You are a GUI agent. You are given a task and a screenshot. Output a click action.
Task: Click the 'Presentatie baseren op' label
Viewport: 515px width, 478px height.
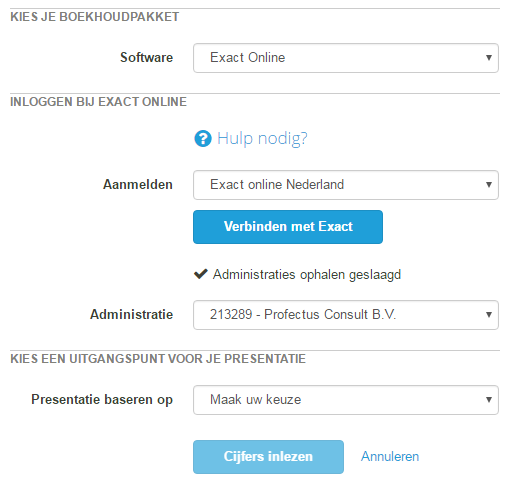tap(102, 400)
